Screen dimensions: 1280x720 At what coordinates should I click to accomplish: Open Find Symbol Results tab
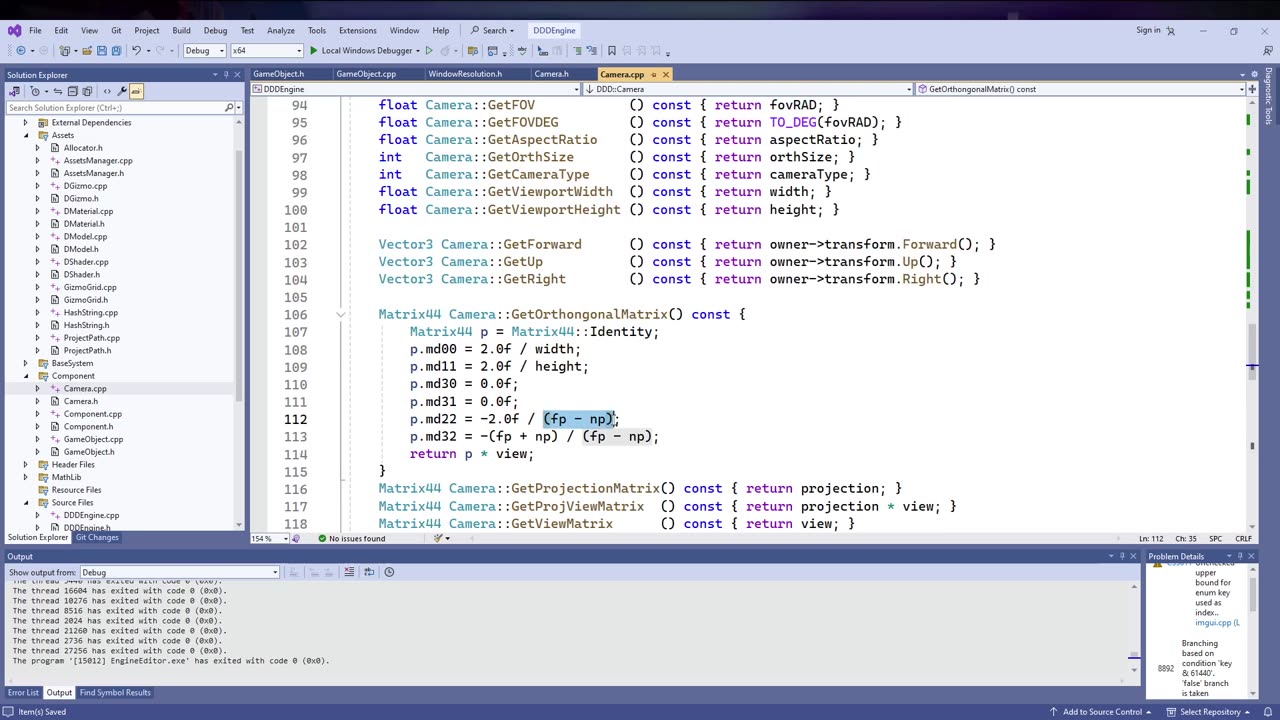115,693
